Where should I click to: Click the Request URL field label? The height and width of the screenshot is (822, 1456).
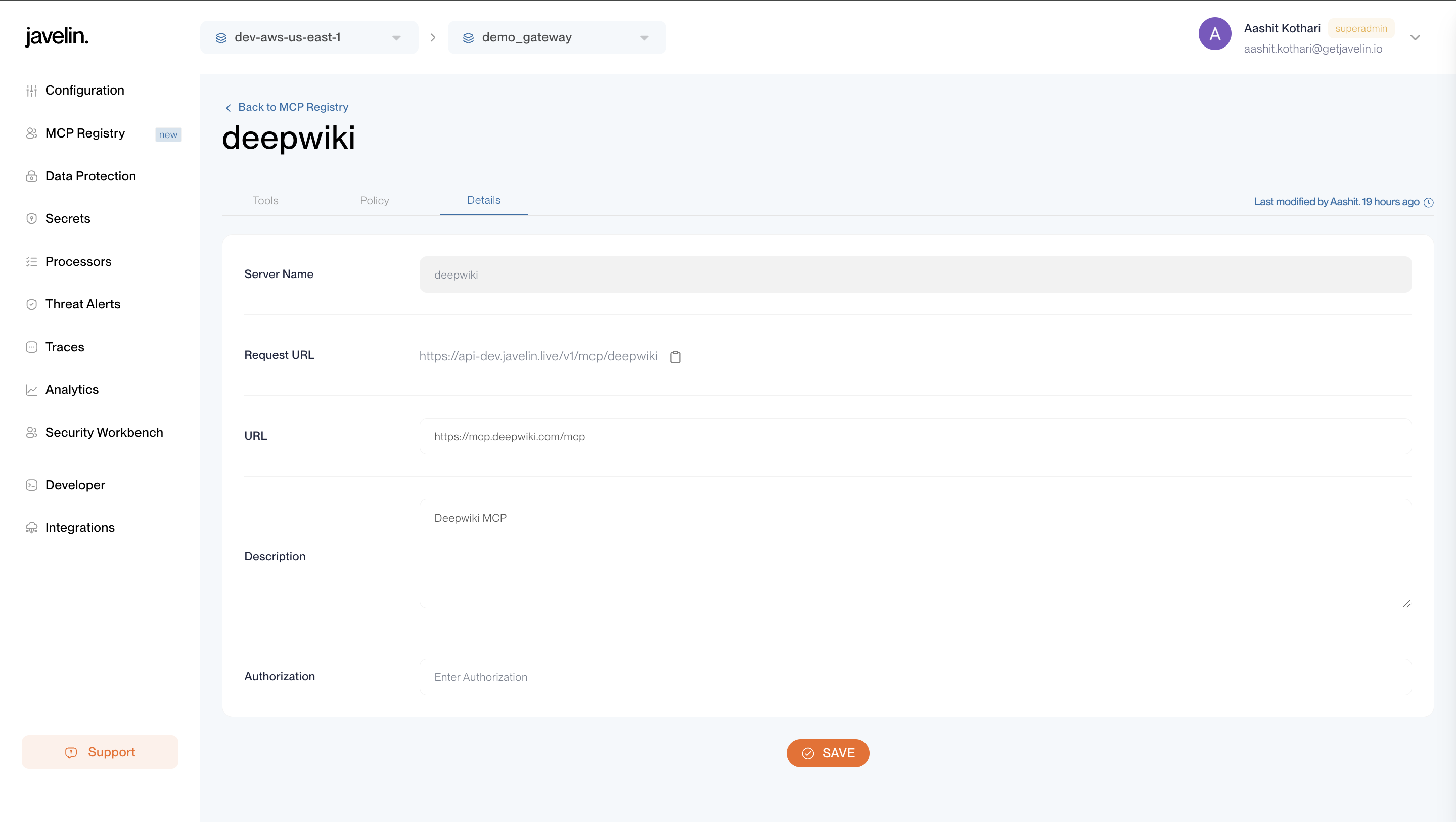click(279, 355)
